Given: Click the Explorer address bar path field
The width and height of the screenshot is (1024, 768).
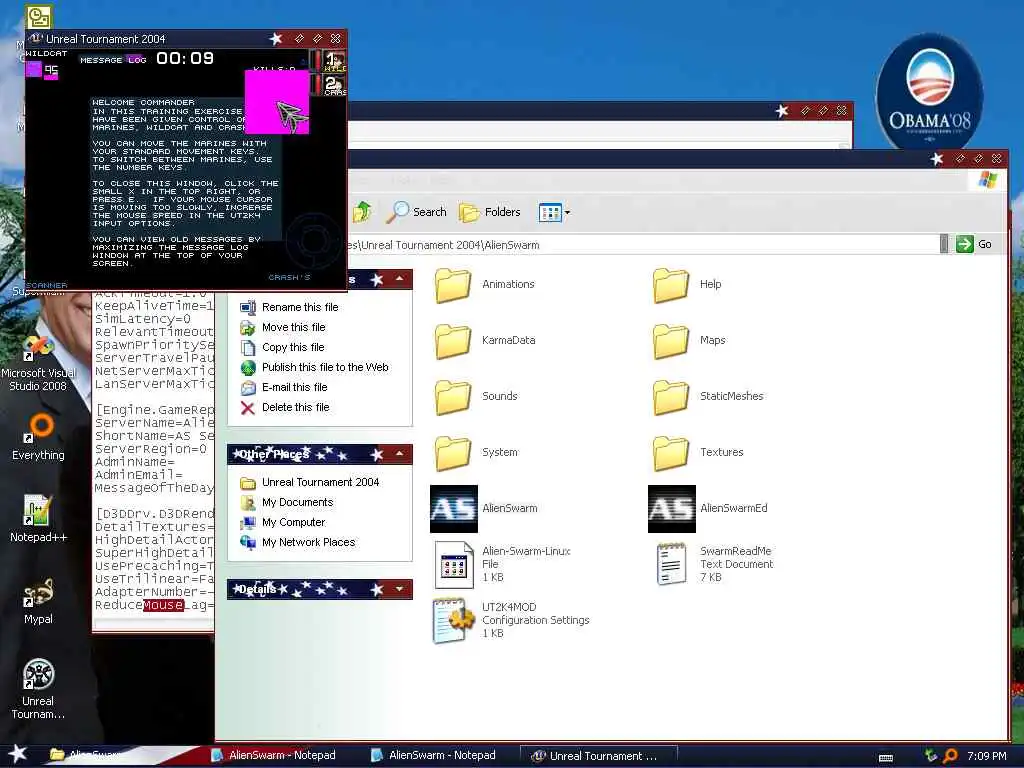Looking at the screenshot, I should tap(643, 245).
